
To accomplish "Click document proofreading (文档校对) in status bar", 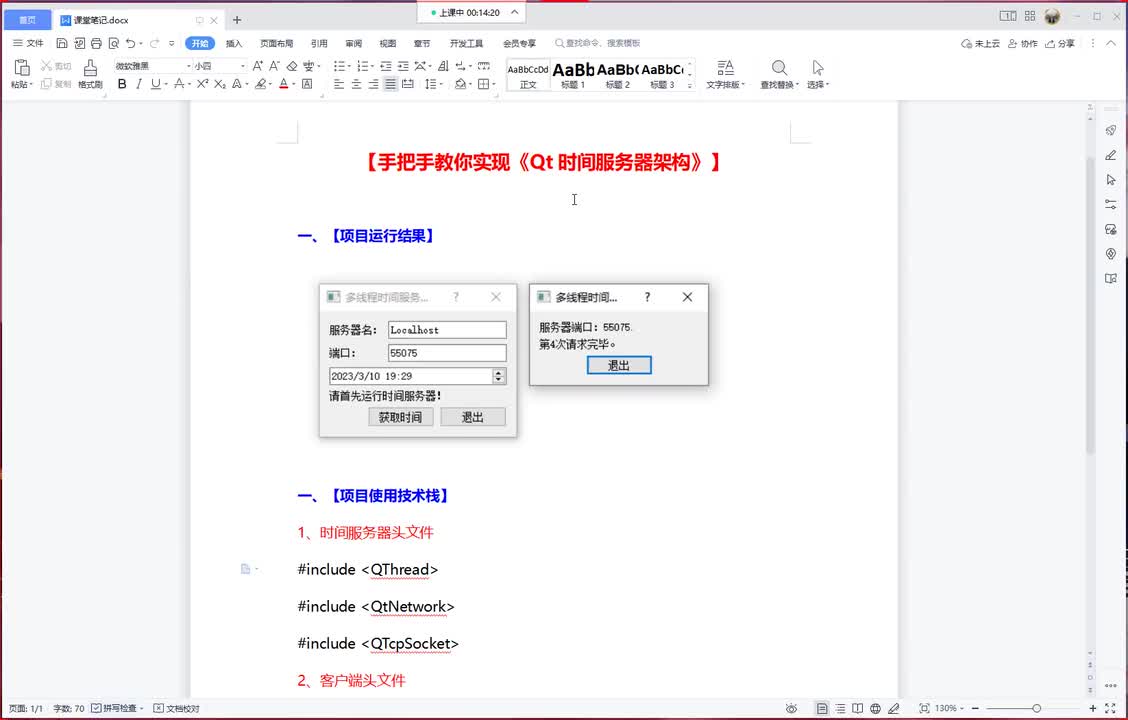I will point(176,708).
